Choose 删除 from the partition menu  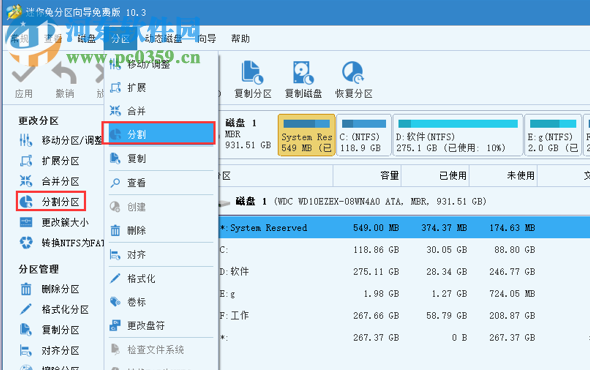coord(161,230)
